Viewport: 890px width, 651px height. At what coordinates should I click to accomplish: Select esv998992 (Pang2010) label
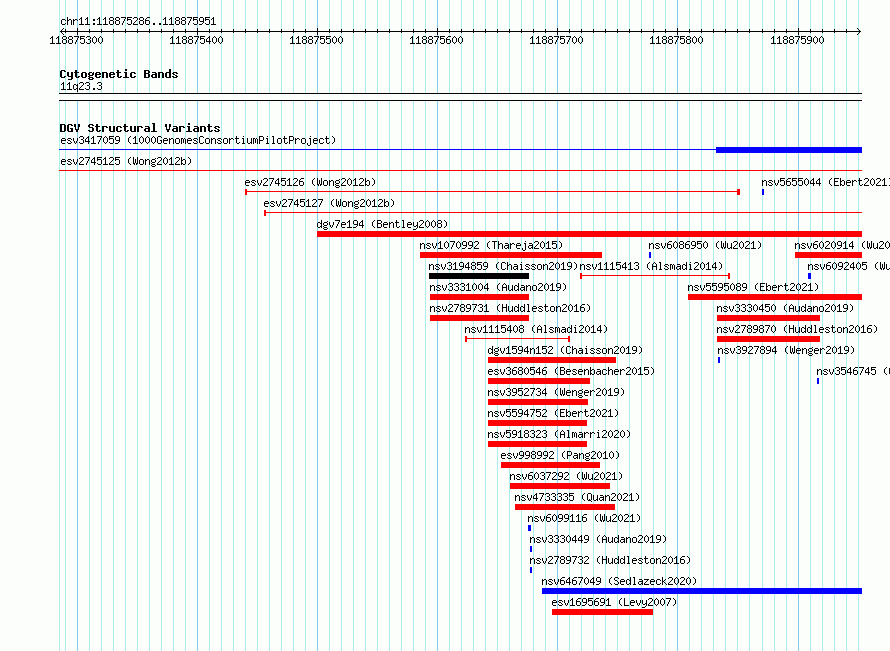[560, 455]
